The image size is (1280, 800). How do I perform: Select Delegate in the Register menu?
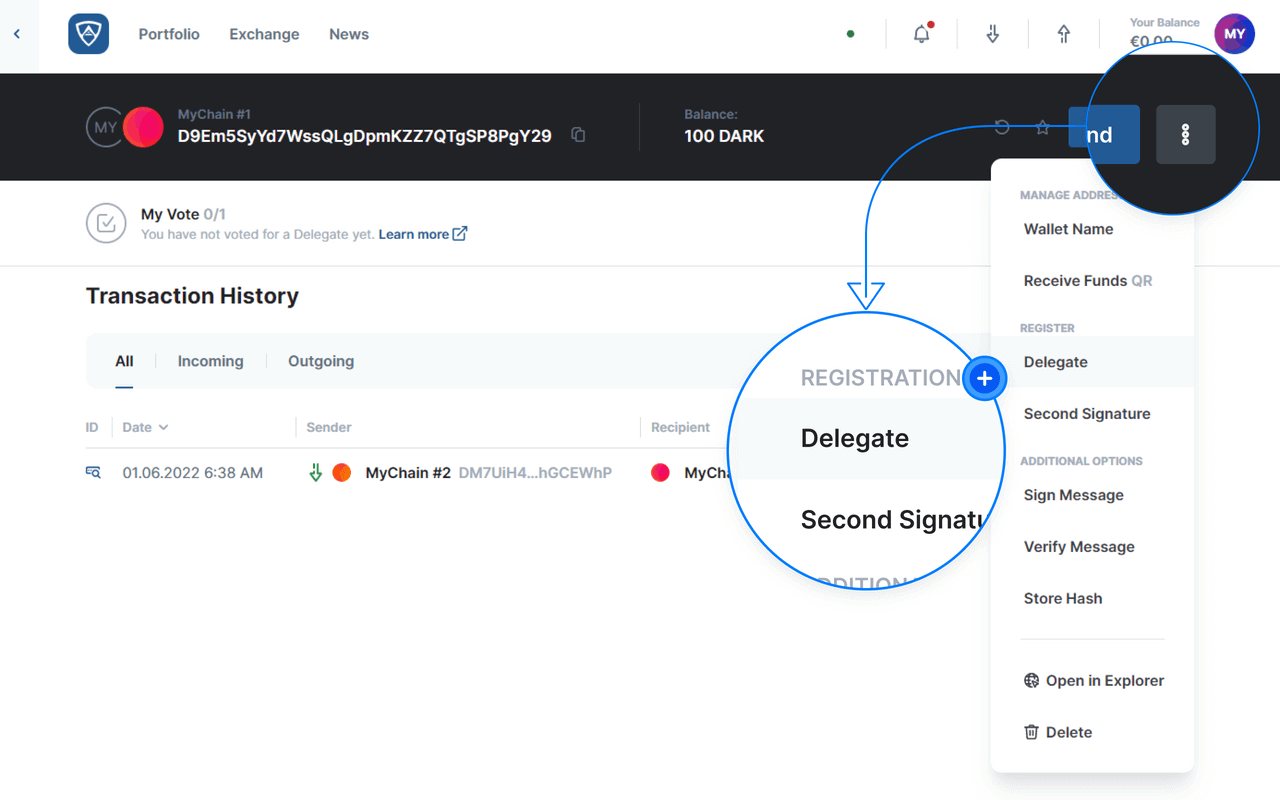(1055, 362)
